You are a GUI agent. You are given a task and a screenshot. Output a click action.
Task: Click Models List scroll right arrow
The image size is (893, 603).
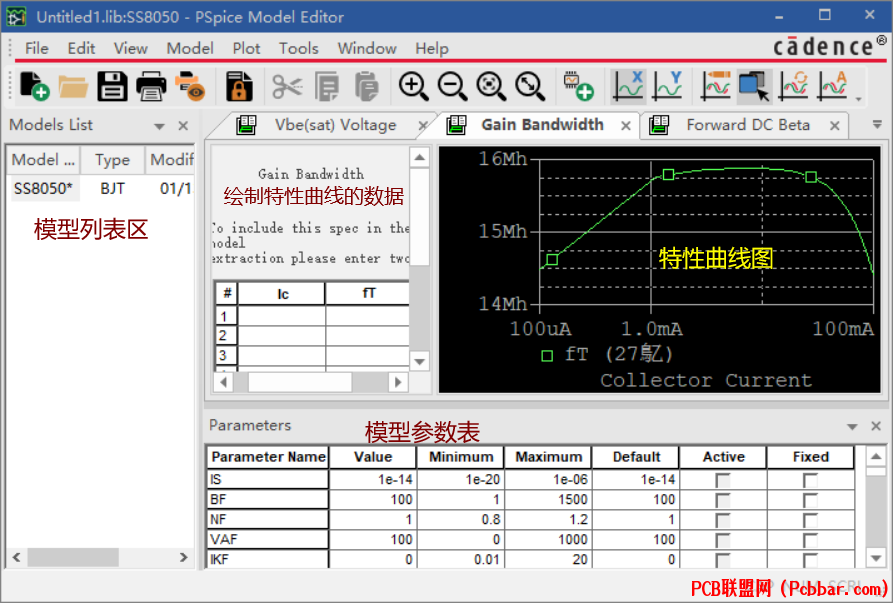pos(183,557)
